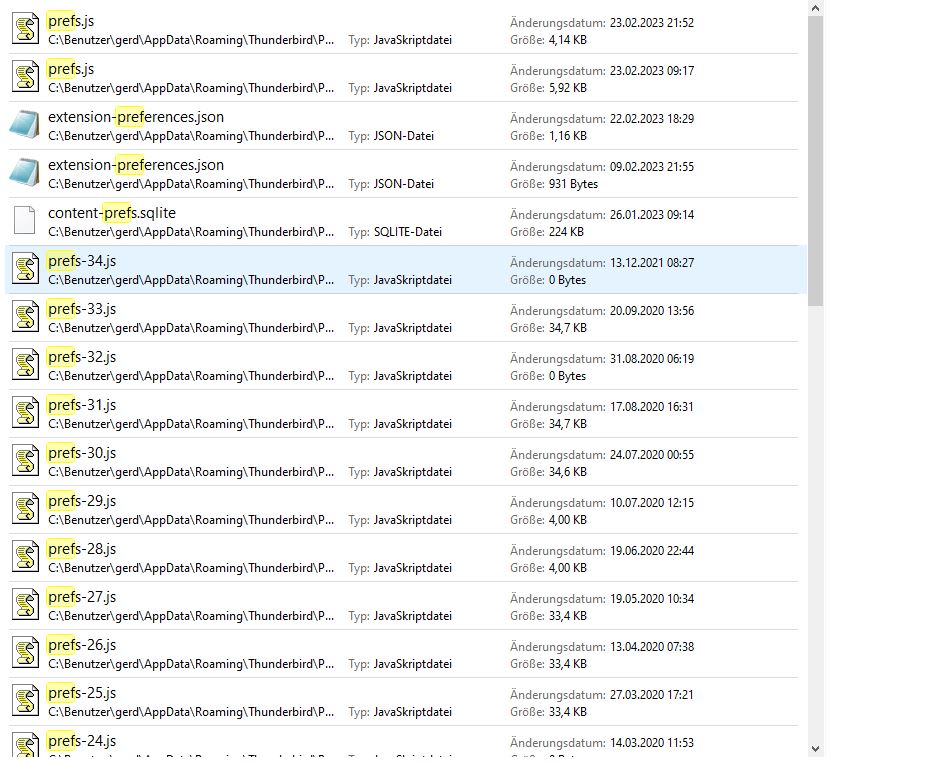Click Größe: 34,6 KB for prefs-30.js
Viewport: 940px width, 764px height.
click(x=549, y=472)
